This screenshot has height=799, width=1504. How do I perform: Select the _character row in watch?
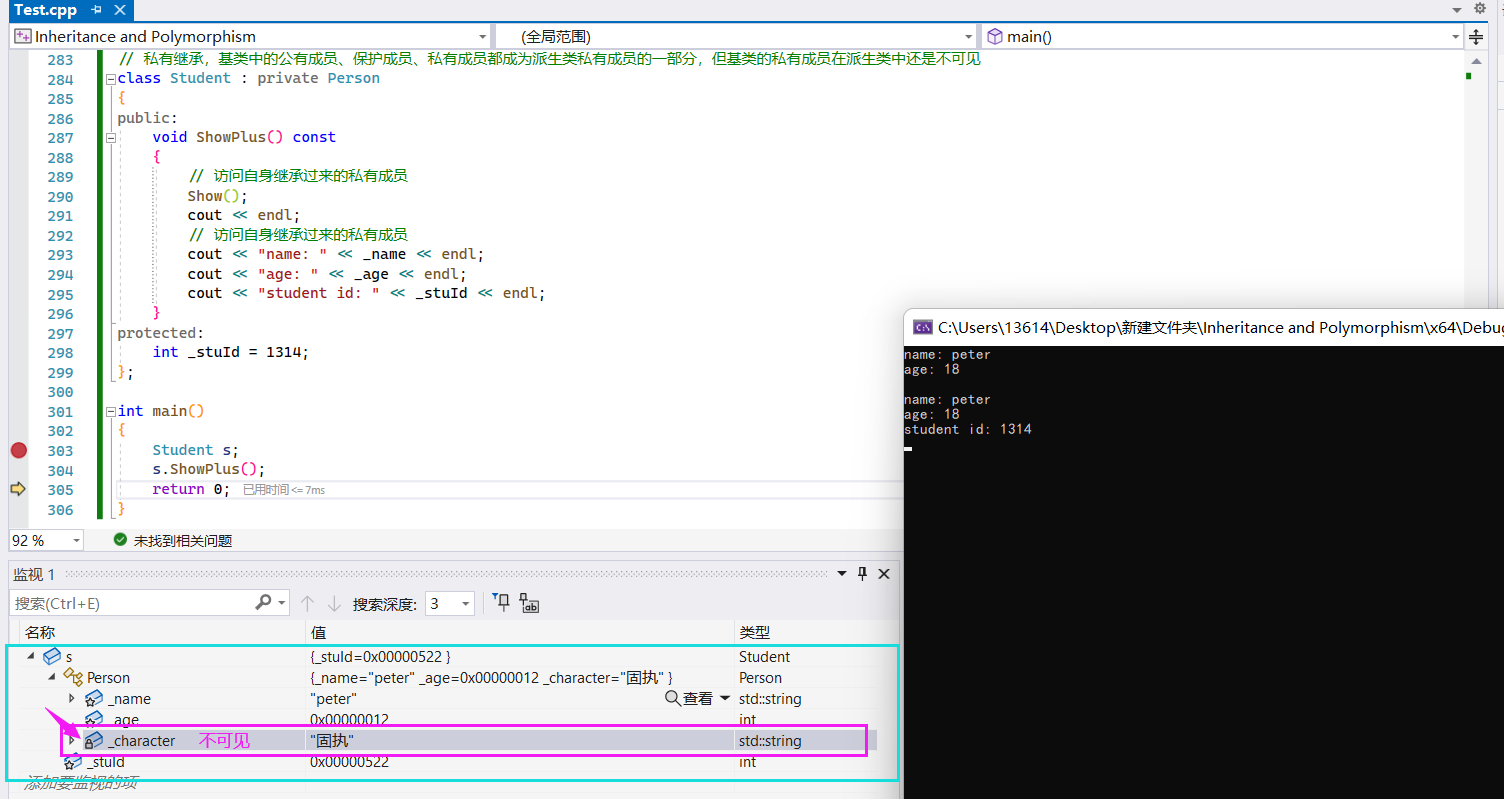(448, 740)
